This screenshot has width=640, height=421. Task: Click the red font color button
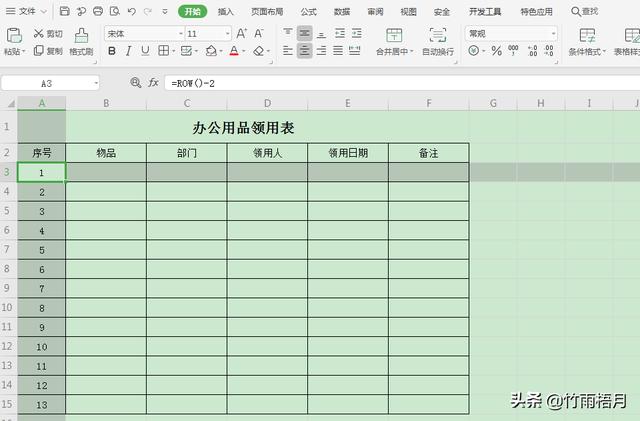[x=234, y=51]
